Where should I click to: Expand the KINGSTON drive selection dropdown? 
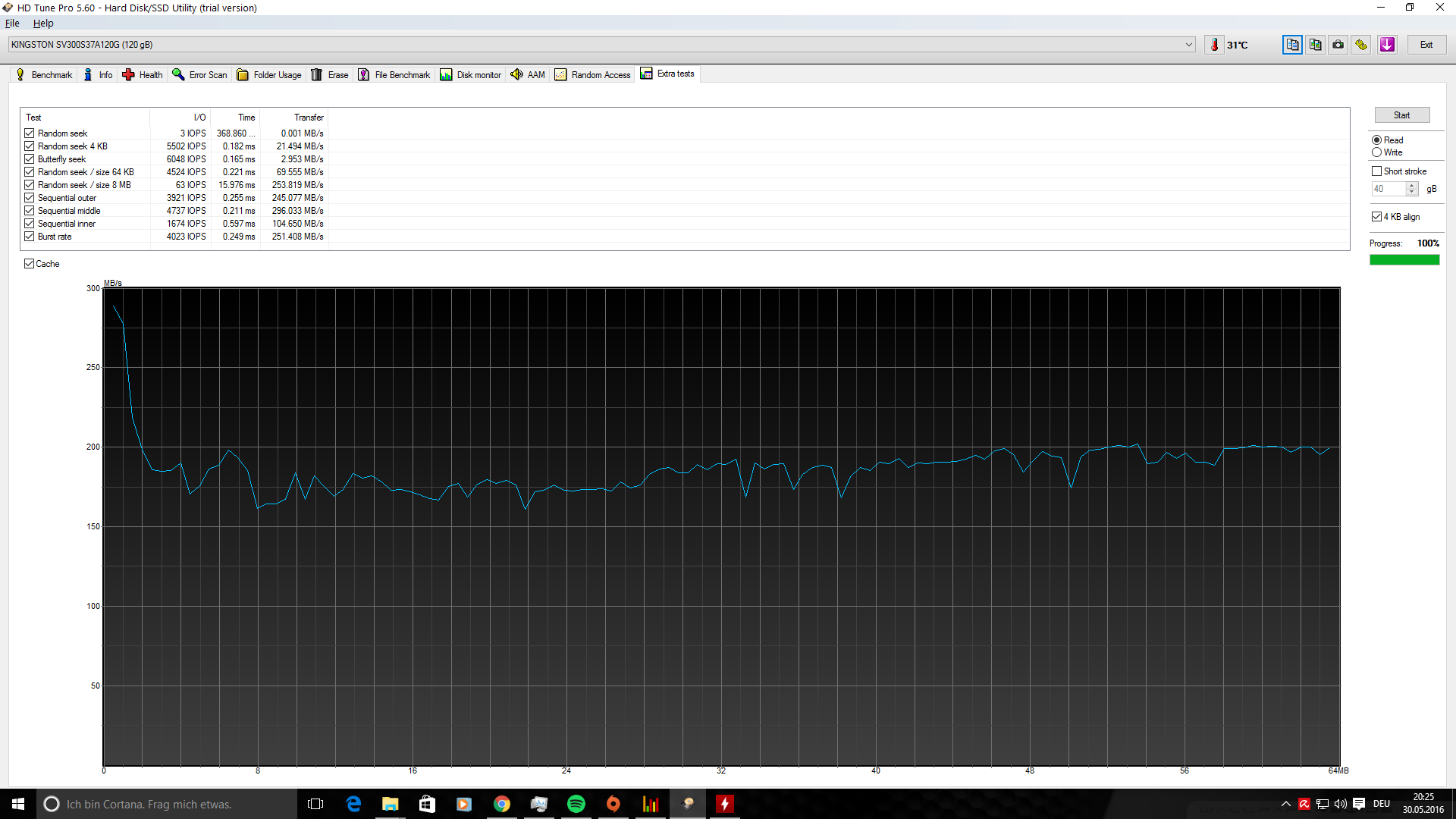[1188, 45]
